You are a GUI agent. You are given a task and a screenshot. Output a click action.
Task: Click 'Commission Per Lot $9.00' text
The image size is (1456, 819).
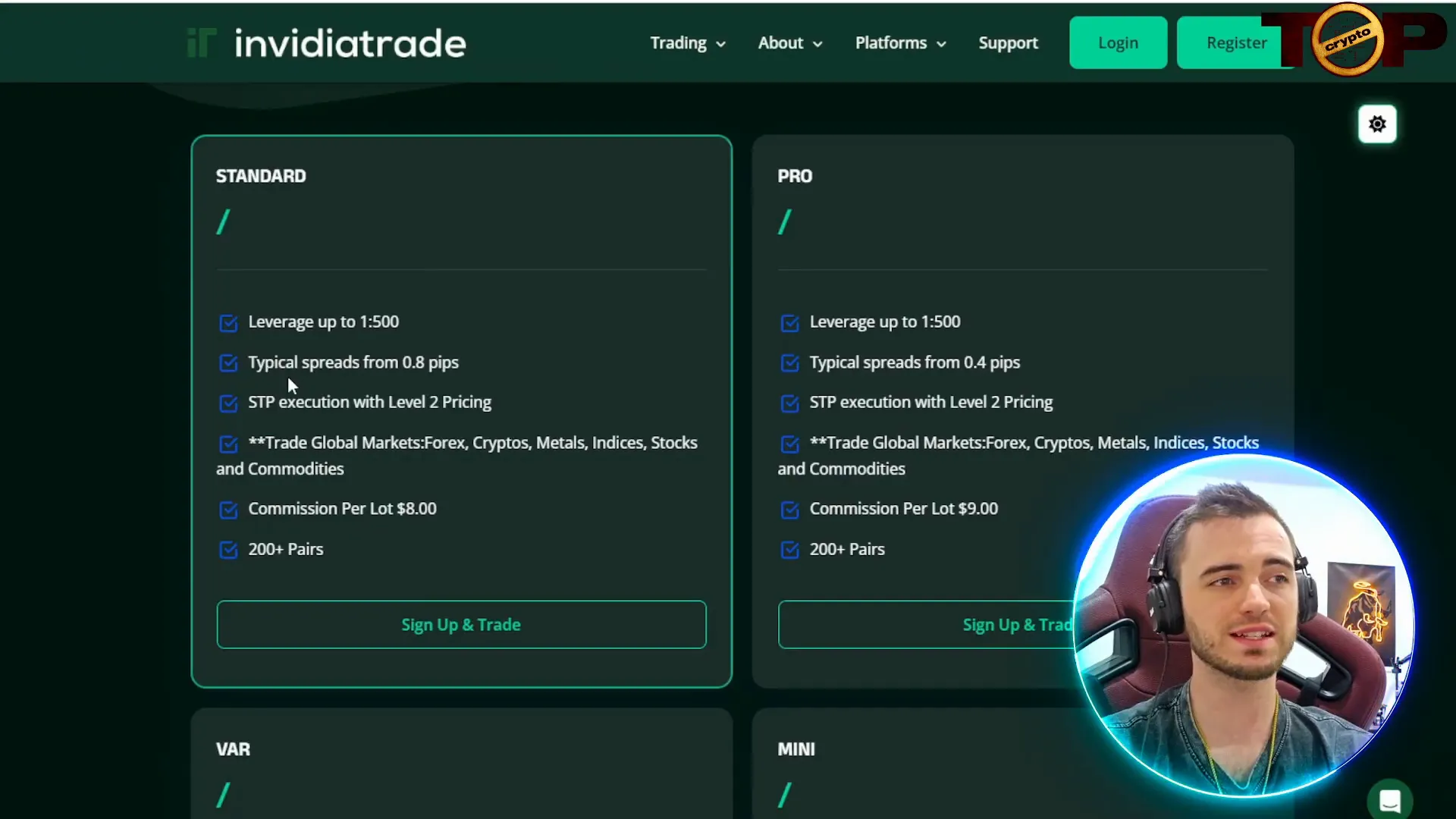[903, 509]
